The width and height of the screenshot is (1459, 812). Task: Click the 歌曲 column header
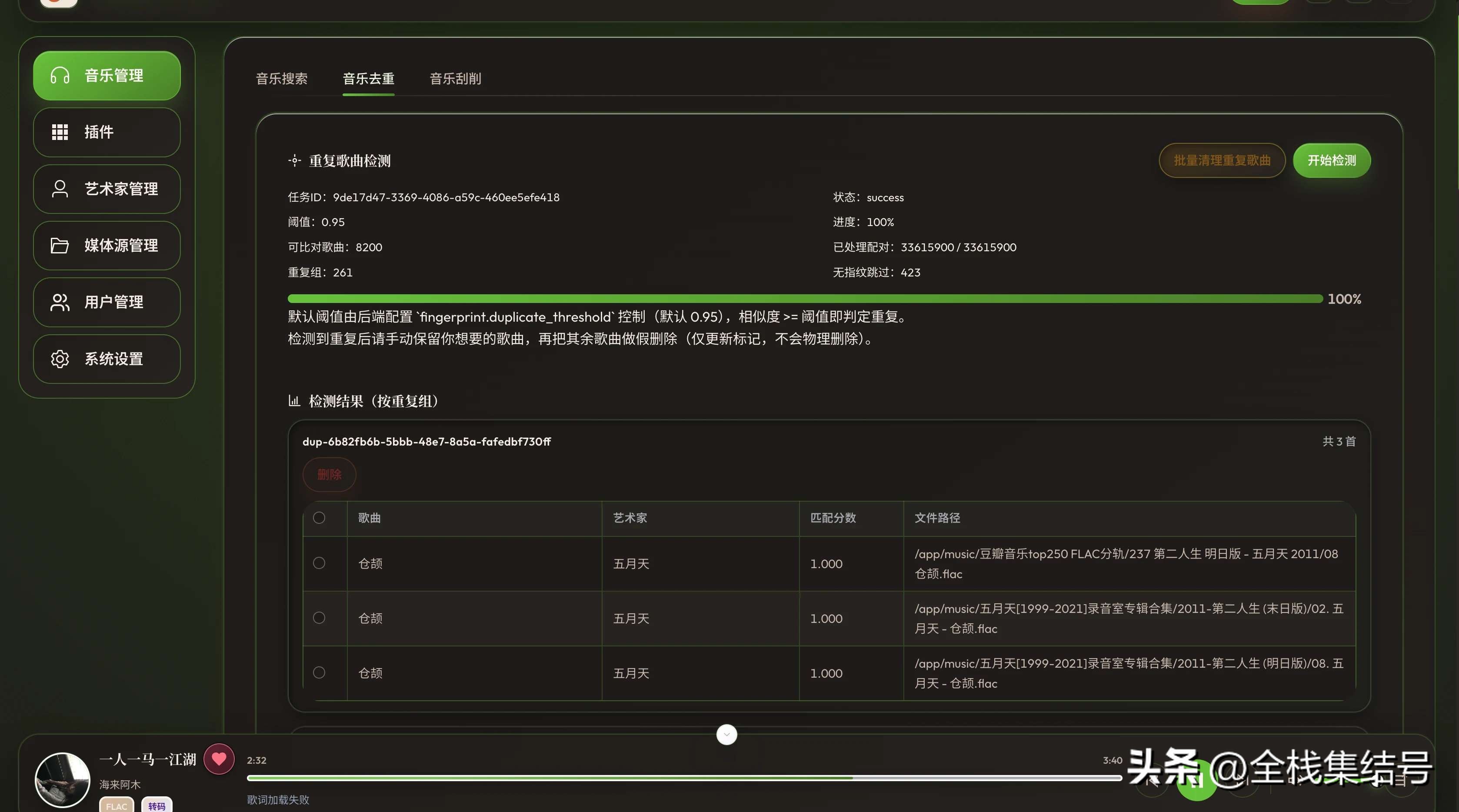(369, 518)
